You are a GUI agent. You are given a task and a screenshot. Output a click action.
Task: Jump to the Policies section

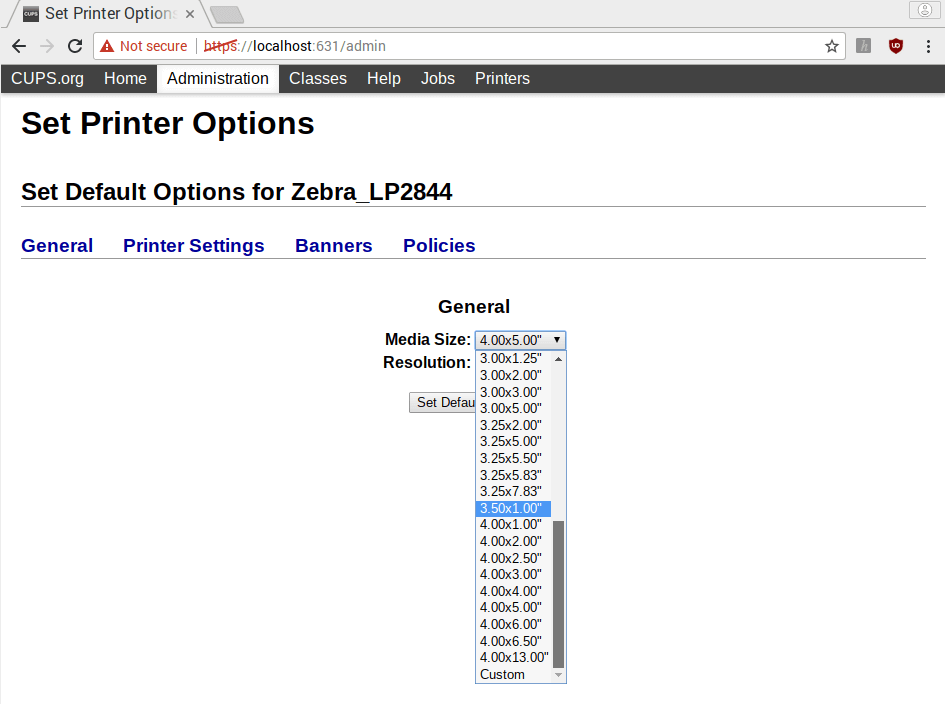point(439,245)
